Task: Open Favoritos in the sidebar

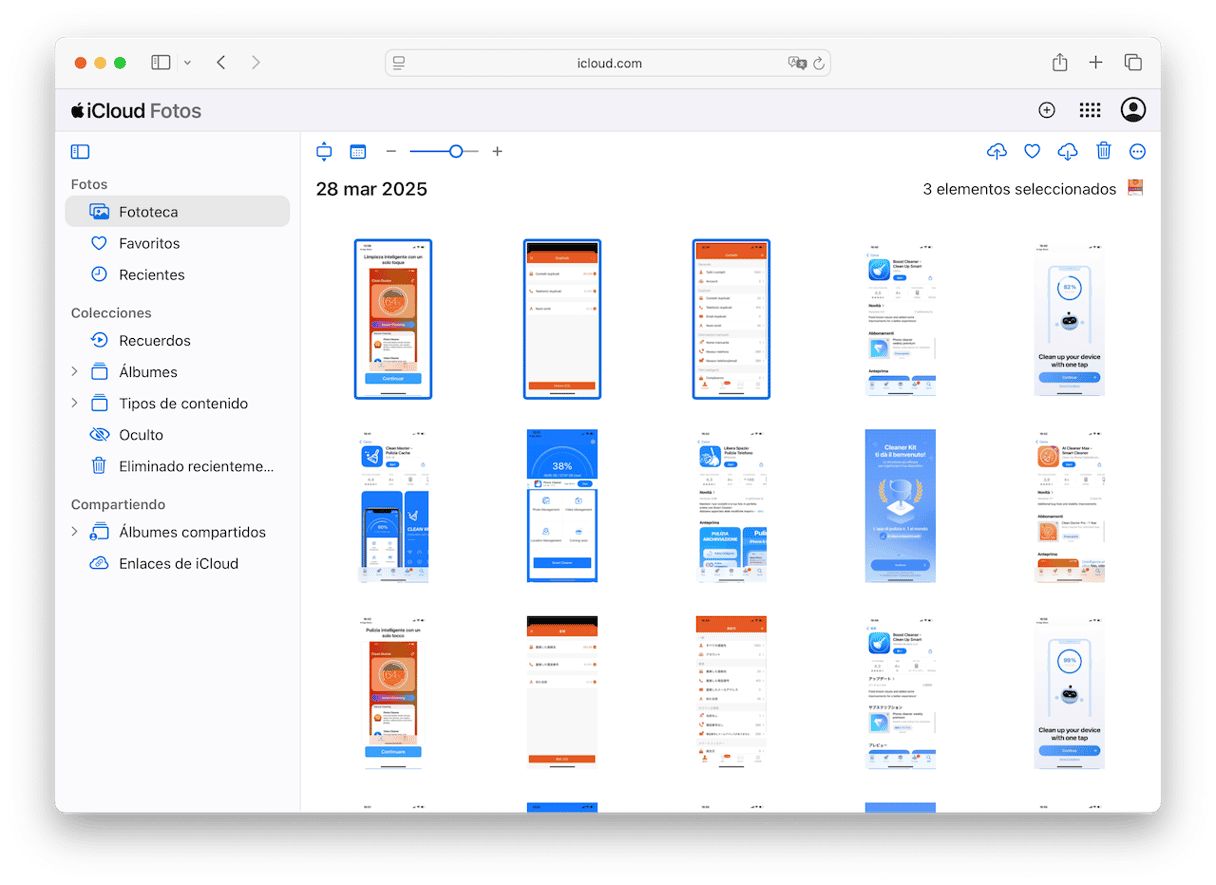Action: point(149,243)
